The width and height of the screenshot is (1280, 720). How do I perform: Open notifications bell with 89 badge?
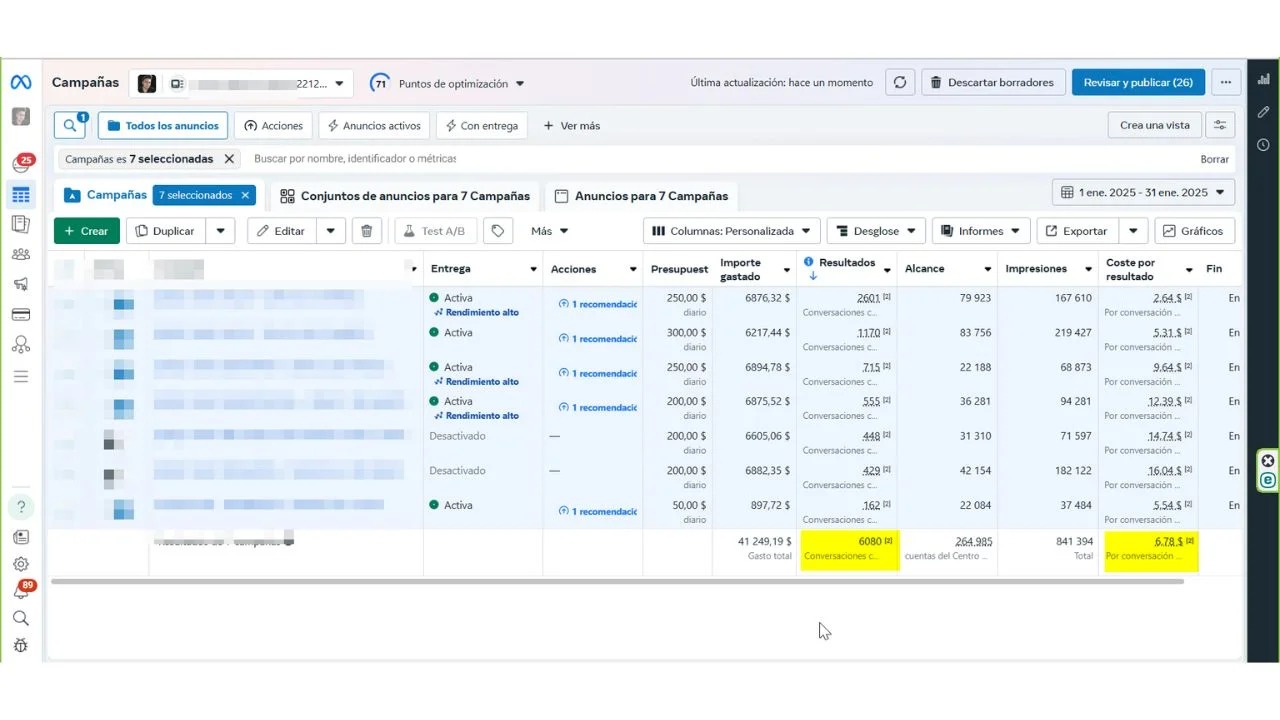point(21,591)
